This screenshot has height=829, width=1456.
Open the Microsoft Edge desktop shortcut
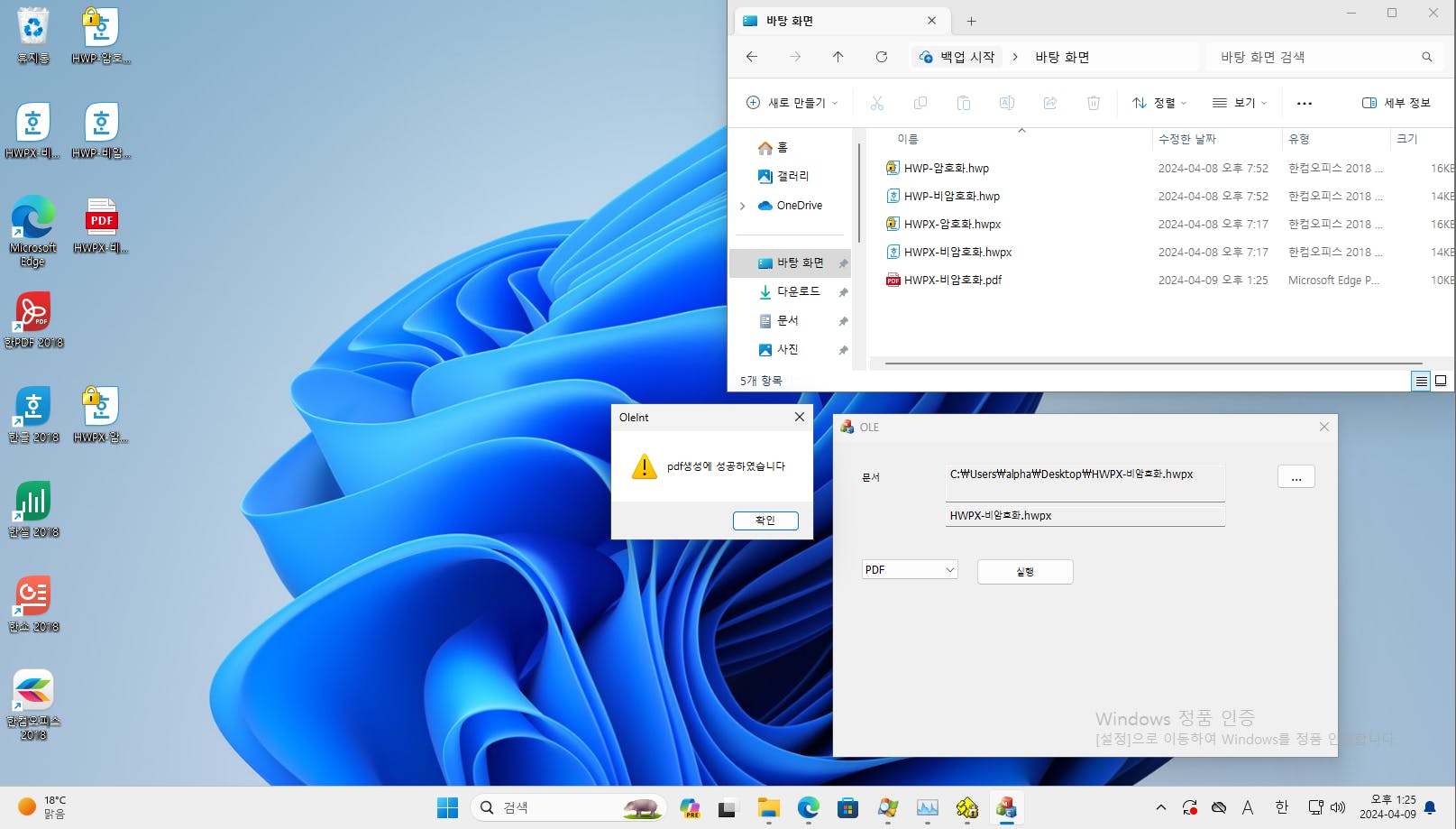click(33, 232)
